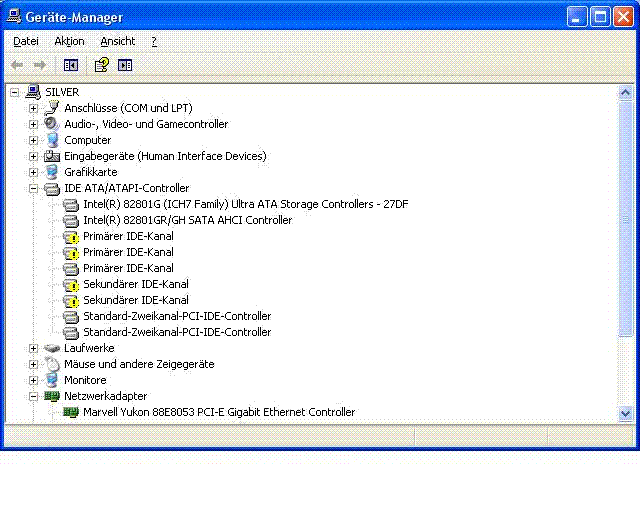Click the Grafikkarte monitor icon
The width and height of the screenshot is (640, 512).
(x=52, y=172)
